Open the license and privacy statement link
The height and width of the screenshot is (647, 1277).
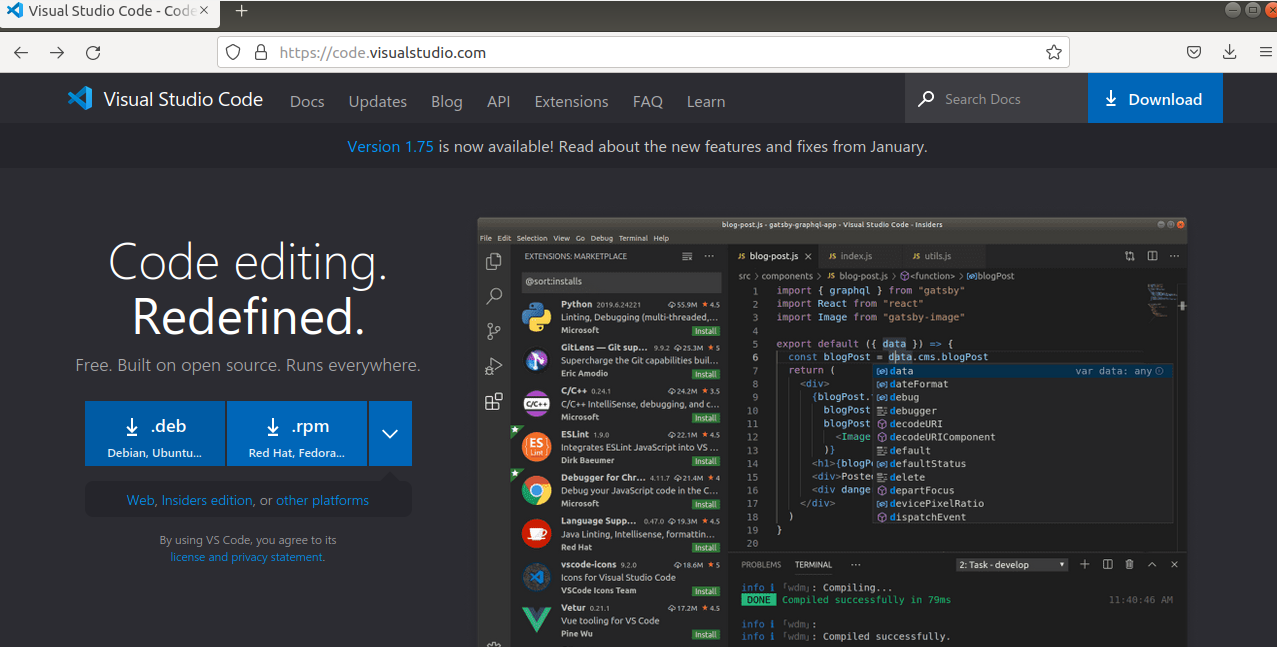[247, 557]
